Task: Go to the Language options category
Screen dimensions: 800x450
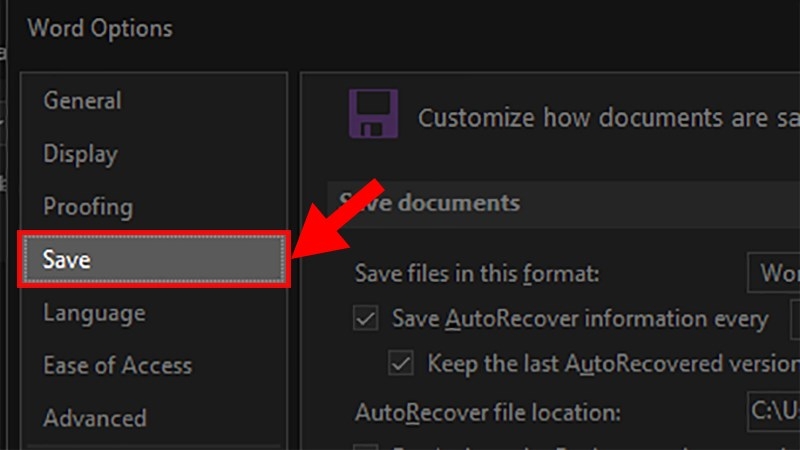Action: (x=94, y=313)
